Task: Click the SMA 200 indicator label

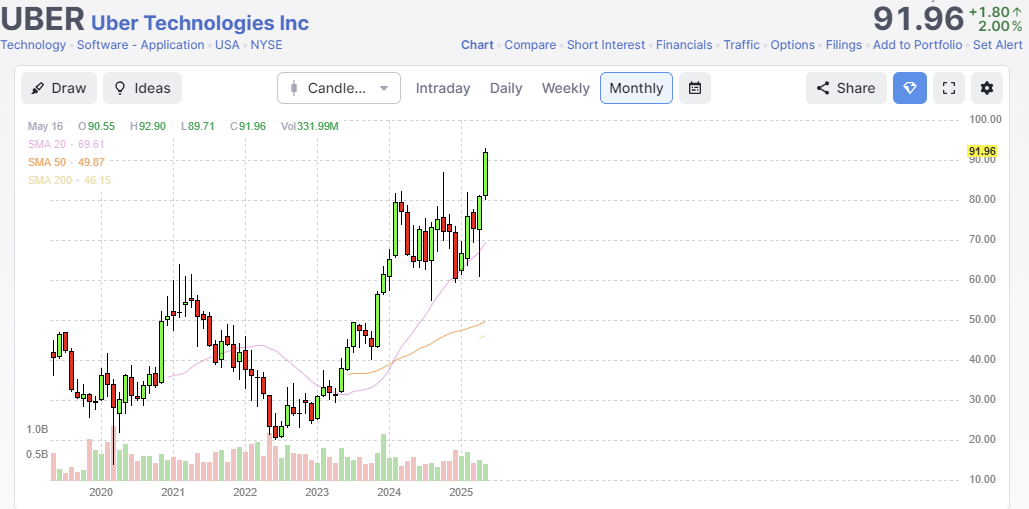Action: coord(69,180)
